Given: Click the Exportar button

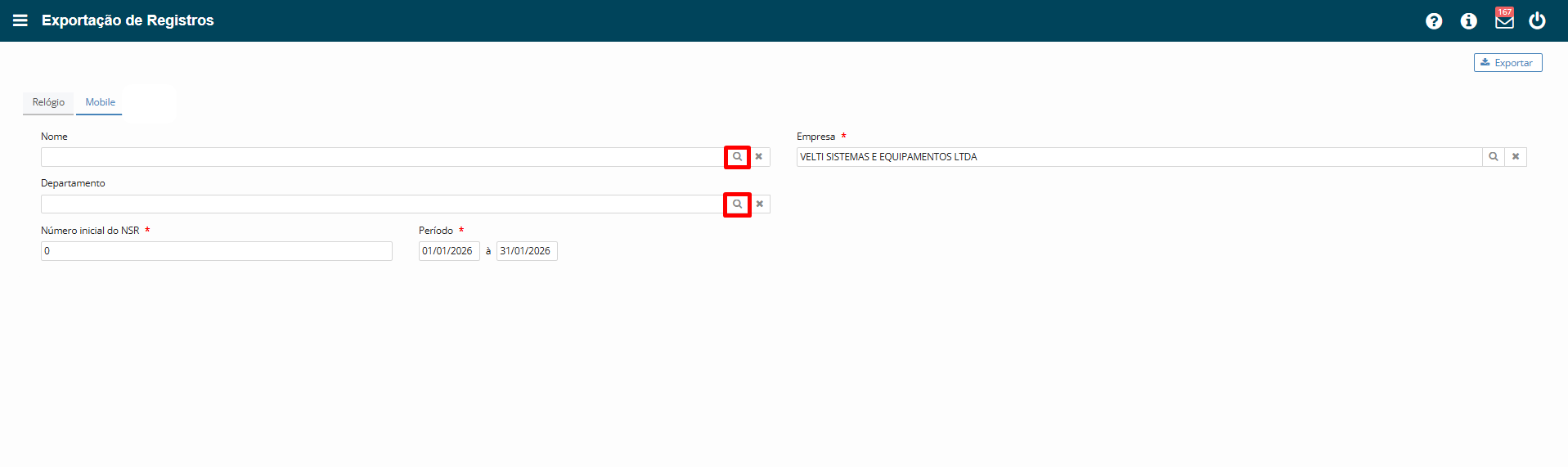Looking at the screenshot, I should pos(1507,63).
